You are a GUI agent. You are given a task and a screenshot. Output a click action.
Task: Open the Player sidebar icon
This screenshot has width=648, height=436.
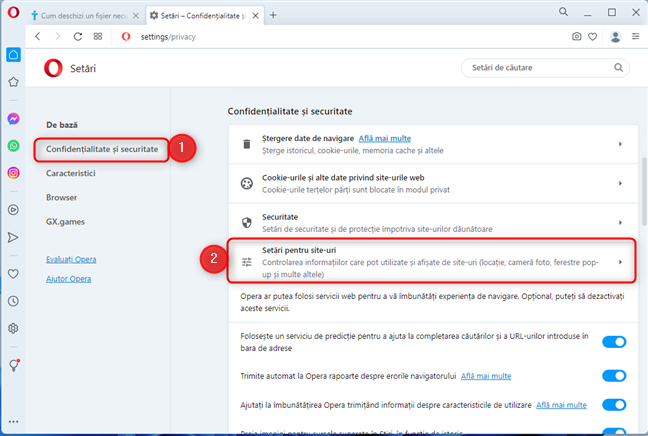(13, 210)
